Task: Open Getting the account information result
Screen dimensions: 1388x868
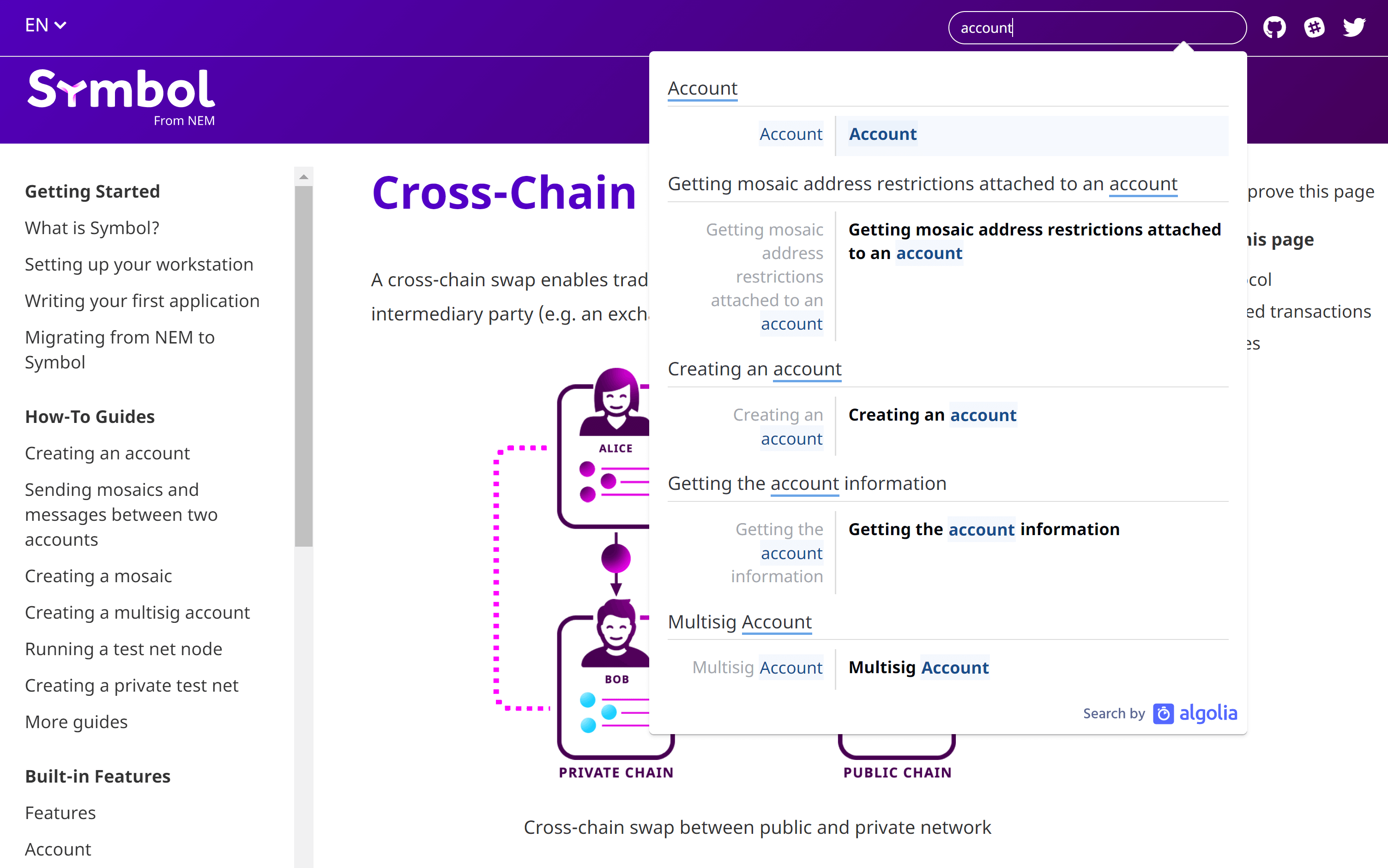Action: [984, 529]
